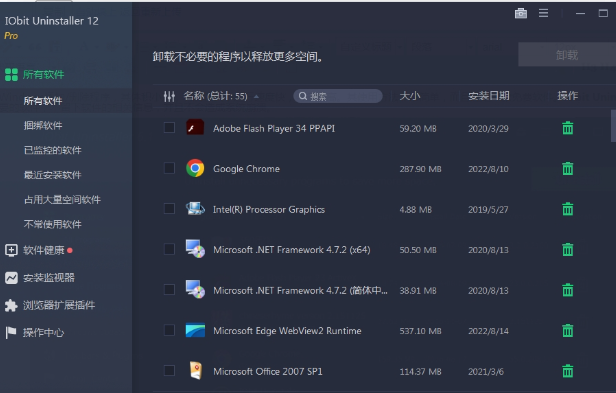The height and width of the screenshot is (393, 616).
Task: Show 已监控的软件 list
Action: coord(53,150)
